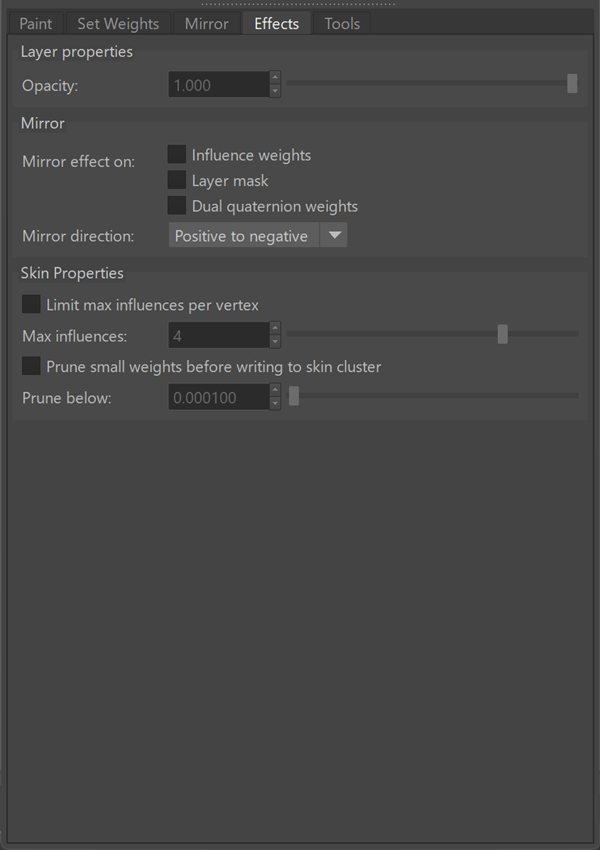Increase Opacity with the up stepper arrow
This screenshot has height=850, width=600.
(275, 78)
